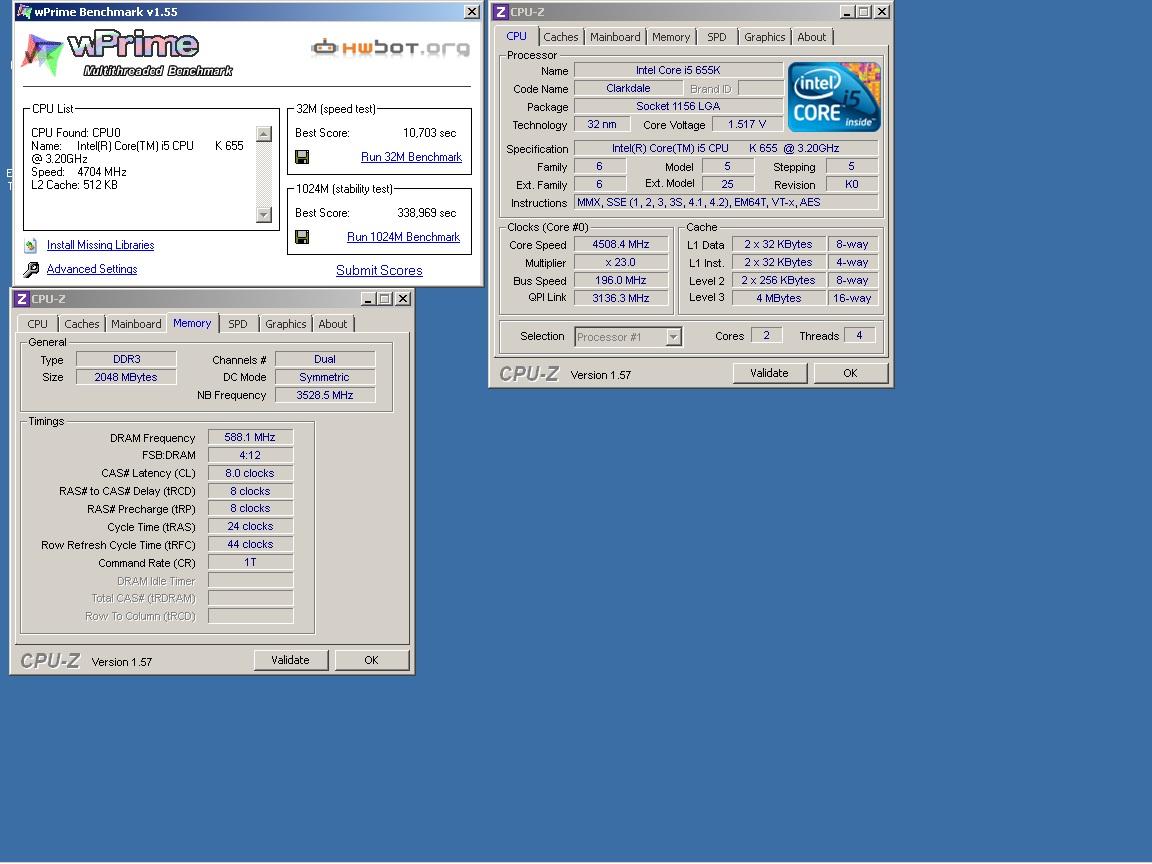Open the Processor #1 selection dropdown
This screenshot has height=864, width=1152.
673,336
